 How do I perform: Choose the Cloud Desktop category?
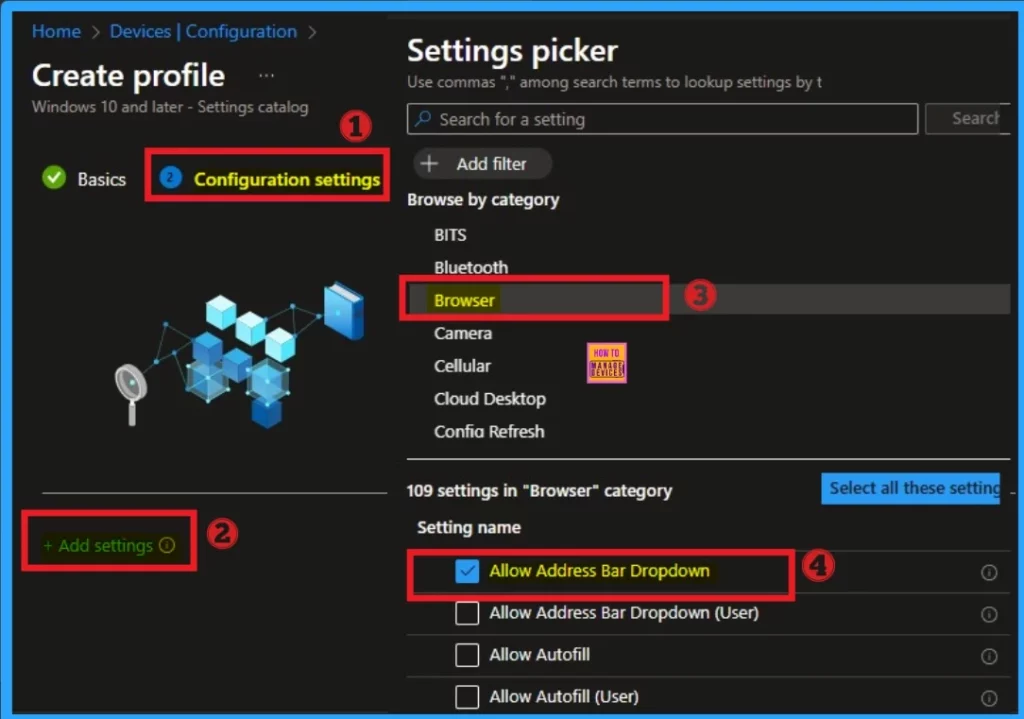[x=489, y=398]
